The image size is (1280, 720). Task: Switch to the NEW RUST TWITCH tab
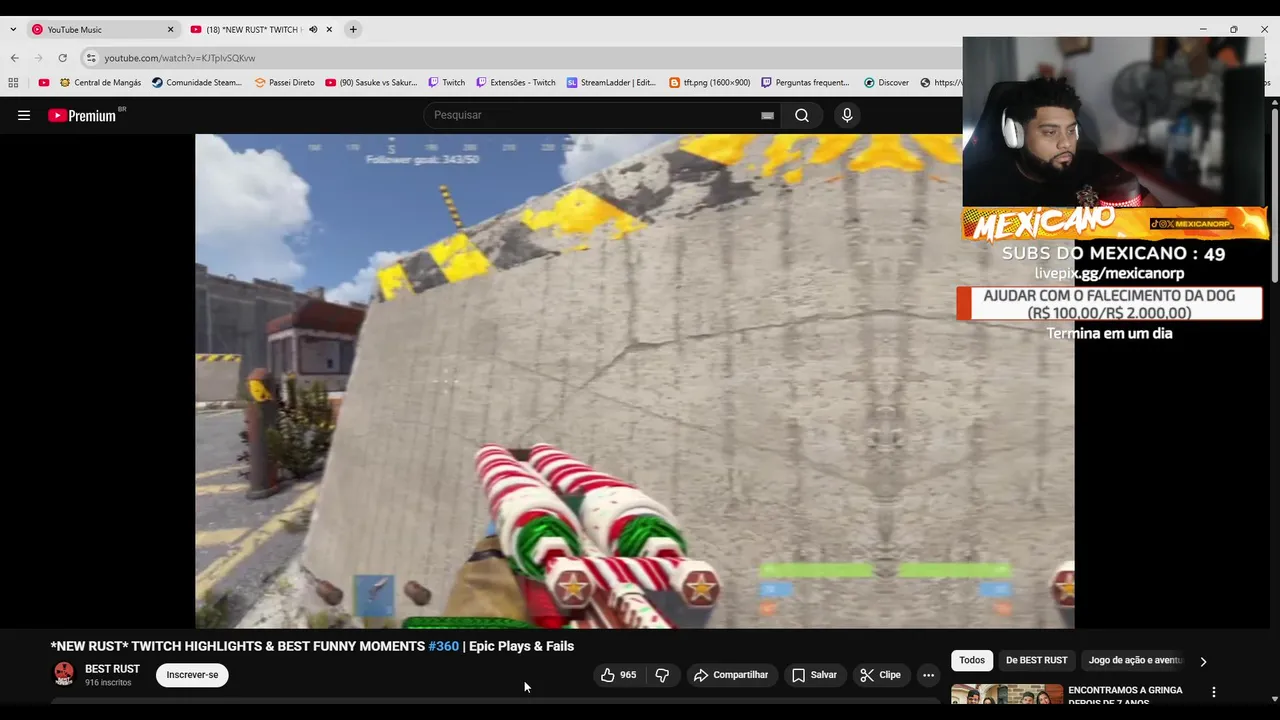tap(252, 29)
